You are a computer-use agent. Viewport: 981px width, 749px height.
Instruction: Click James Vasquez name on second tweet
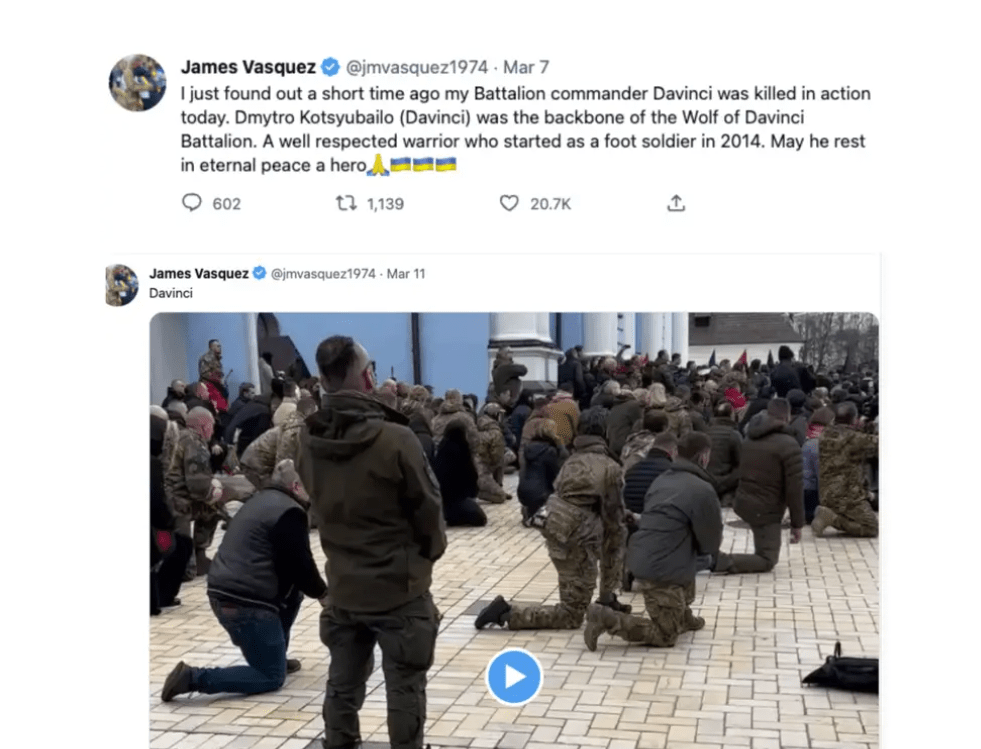point(199,273)
